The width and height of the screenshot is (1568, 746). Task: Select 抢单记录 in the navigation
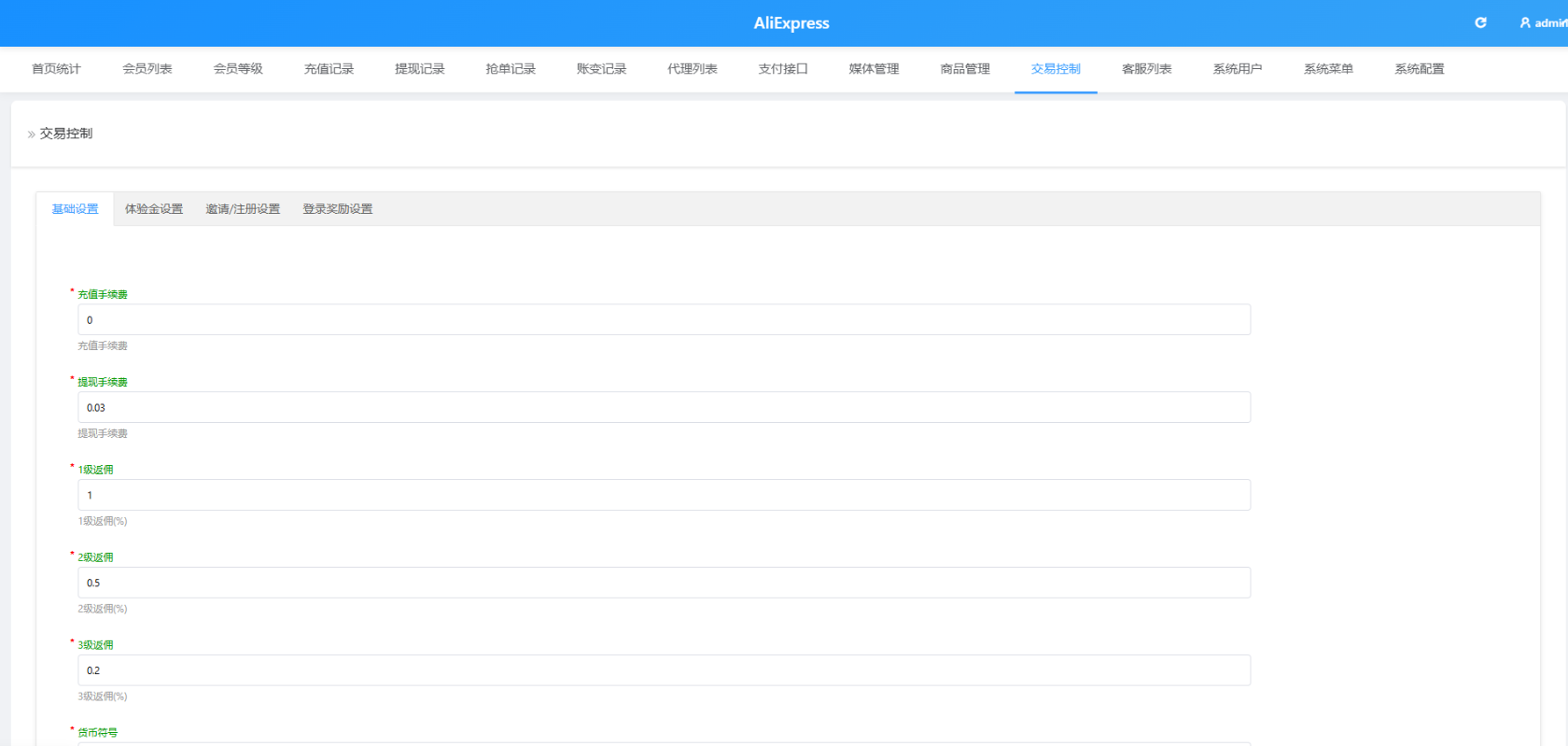[511, 69]
